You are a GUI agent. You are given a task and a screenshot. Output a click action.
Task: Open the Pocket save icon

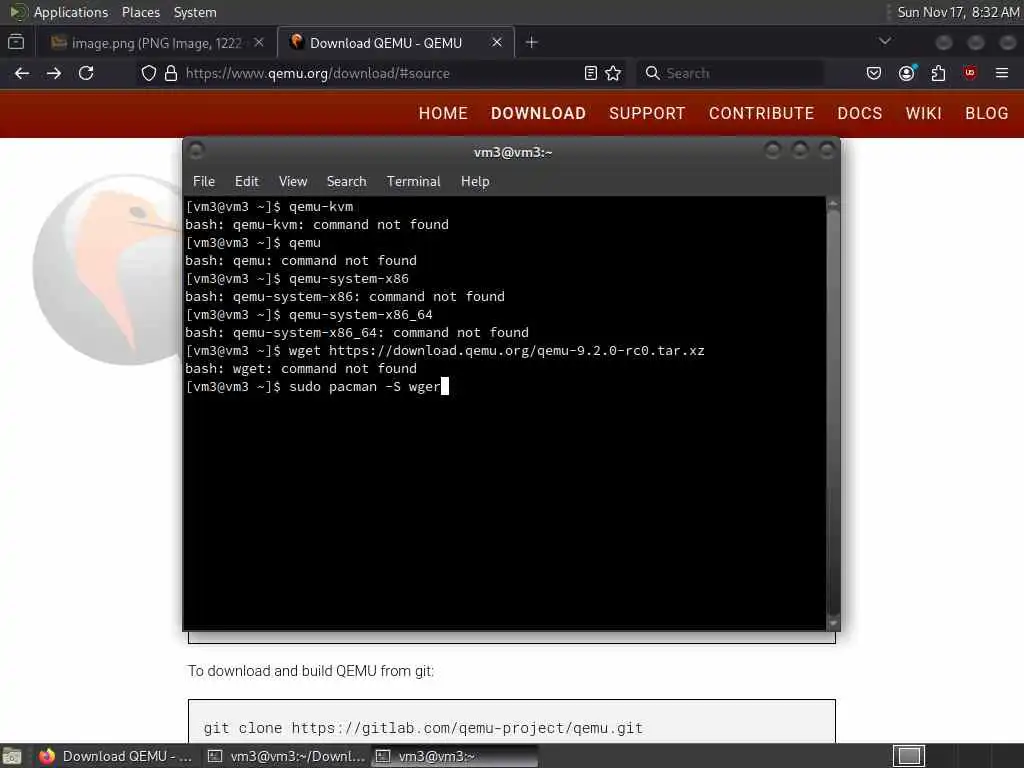tap(874, 73)
